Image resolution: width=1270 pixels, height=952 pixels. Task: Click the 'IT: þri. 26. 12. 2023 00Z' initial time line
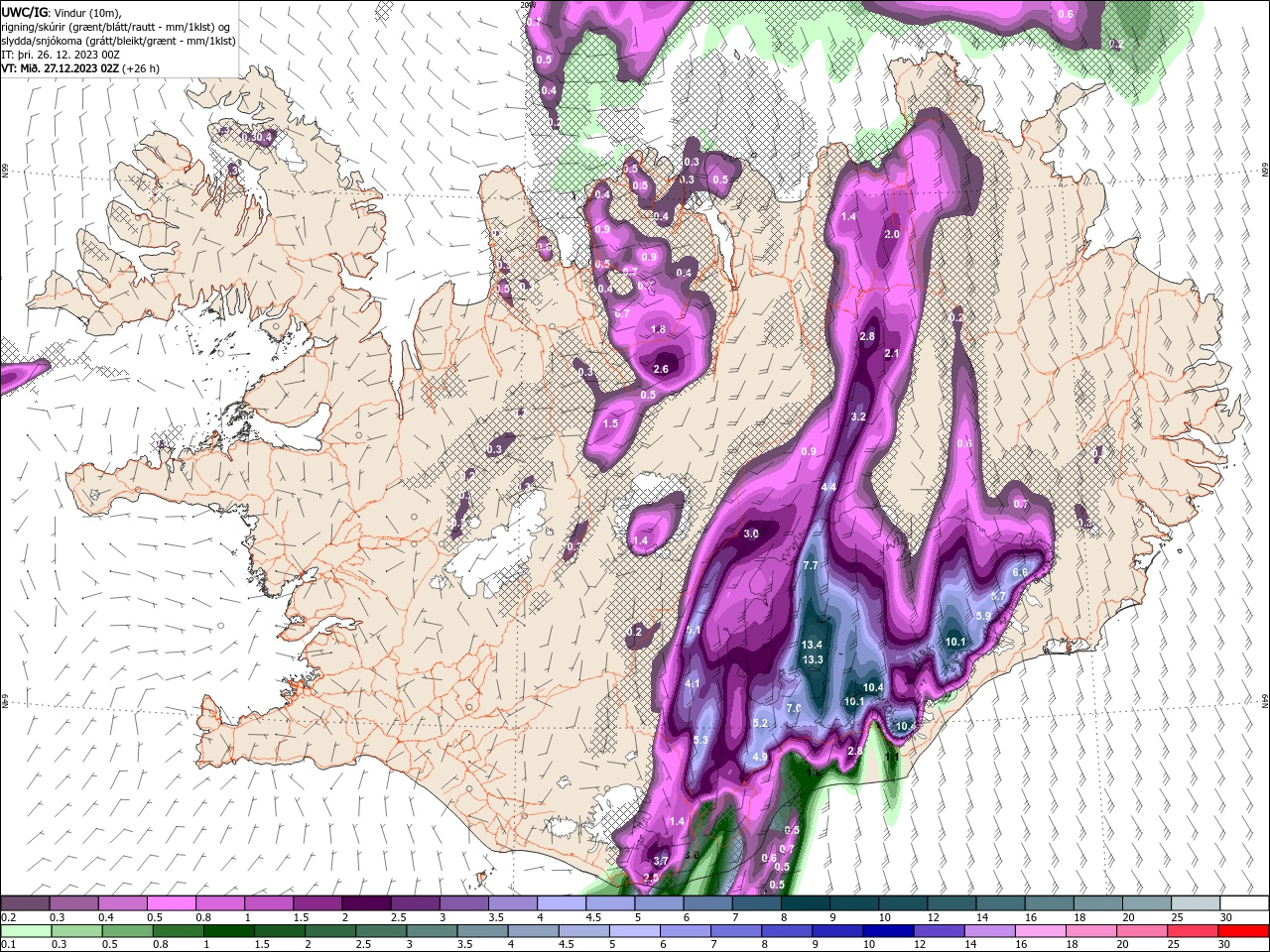60,55
